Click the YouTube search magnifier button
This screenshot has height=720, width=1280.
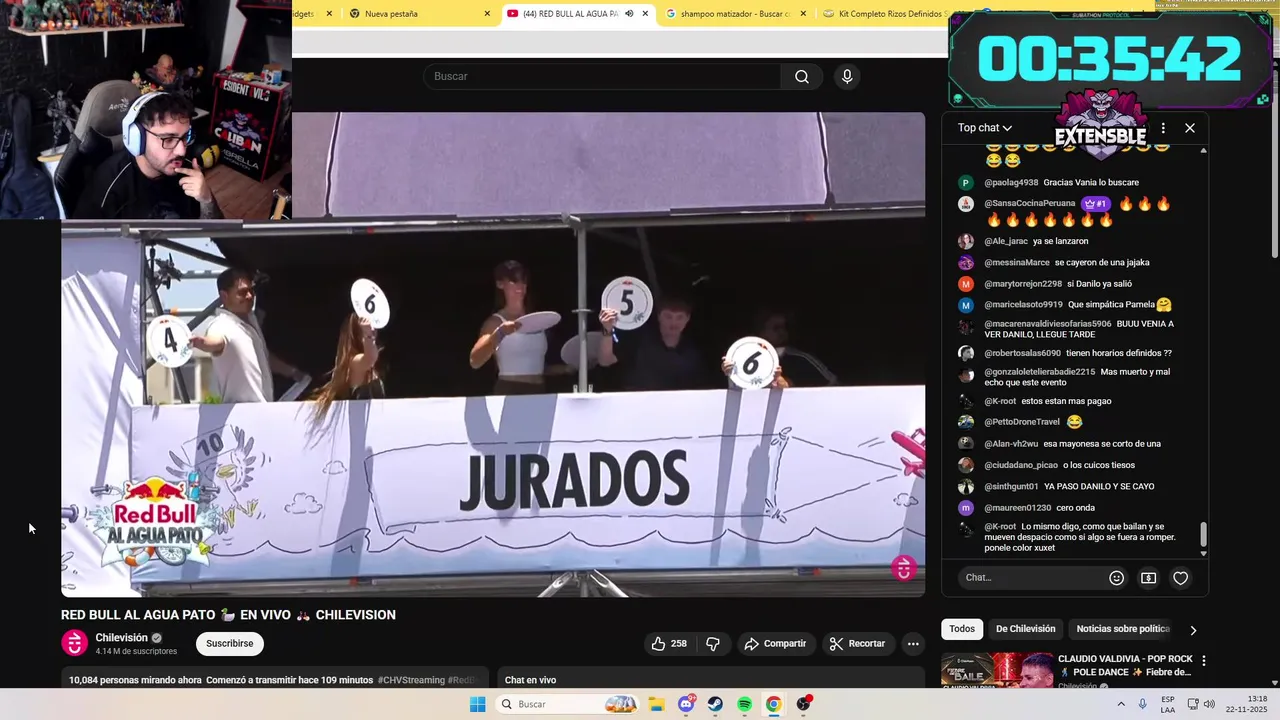click(802, 77)
